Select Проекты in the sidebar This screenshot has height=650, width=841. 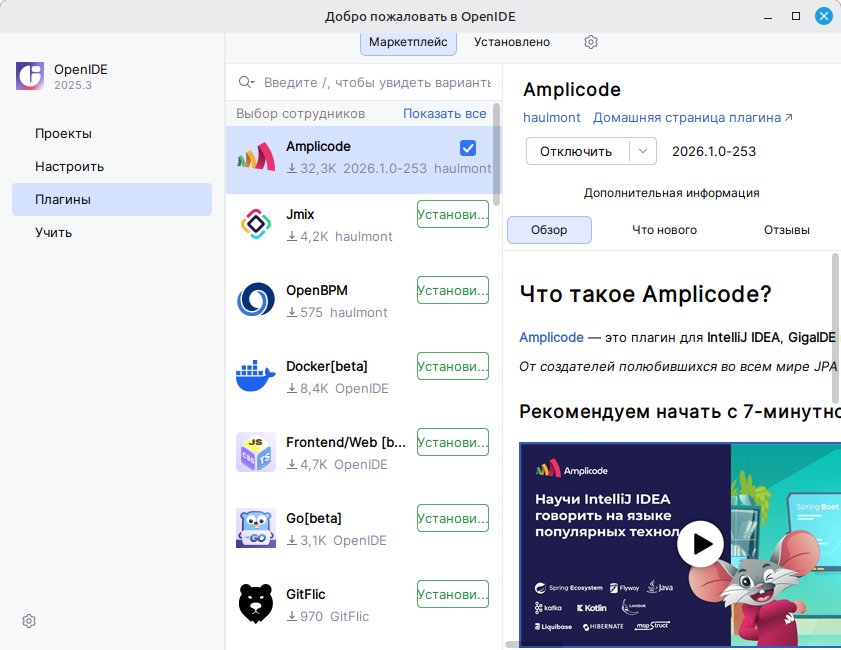coord(112,134)
